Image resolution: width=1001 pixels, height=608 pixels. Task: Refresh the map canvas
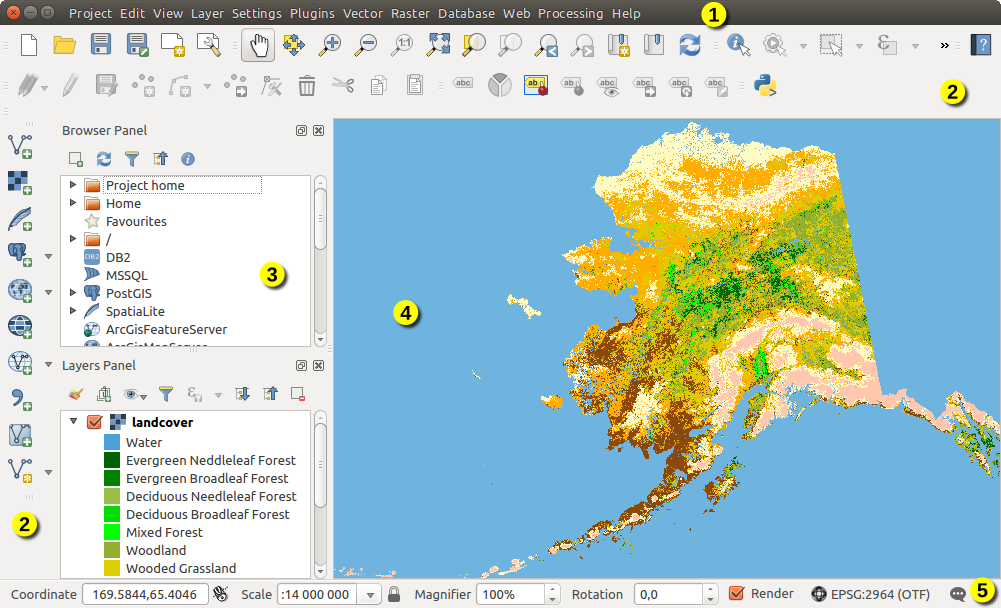tap(690, 45)
